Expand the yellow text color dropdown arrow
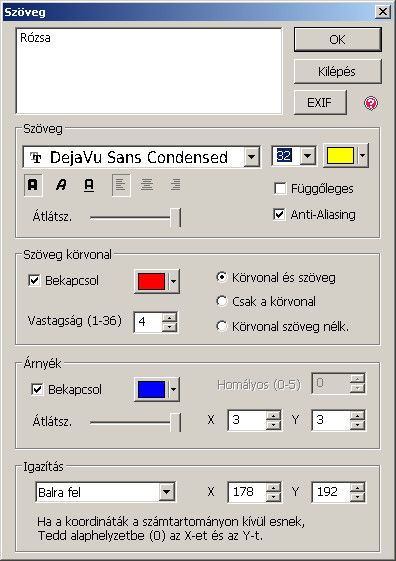 coord(363,156)
